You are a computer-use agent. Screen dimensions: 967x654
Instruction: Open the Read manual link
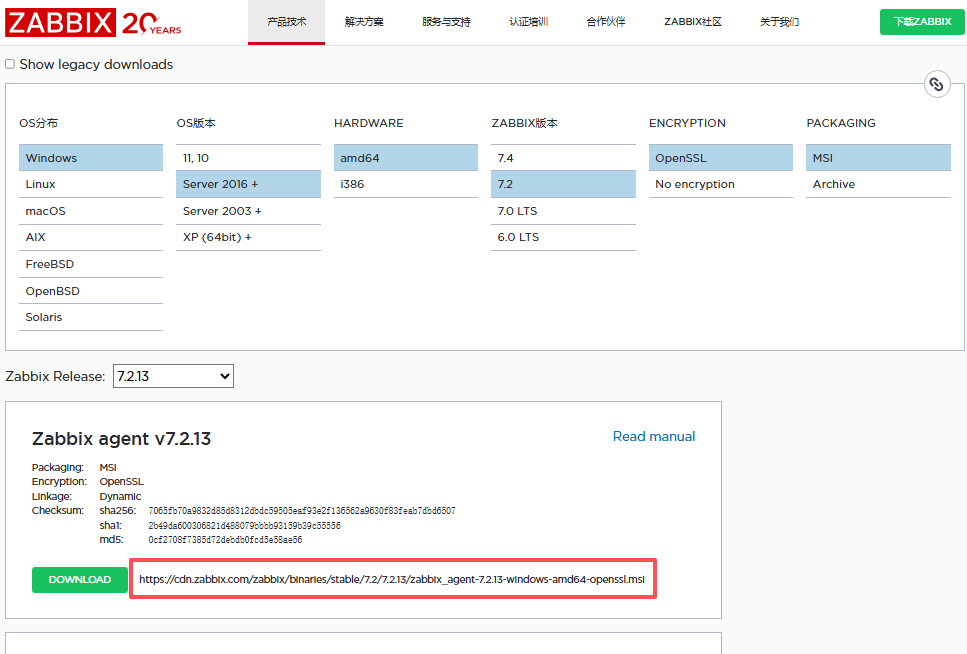pyautogui.click(x=653, y=437)
